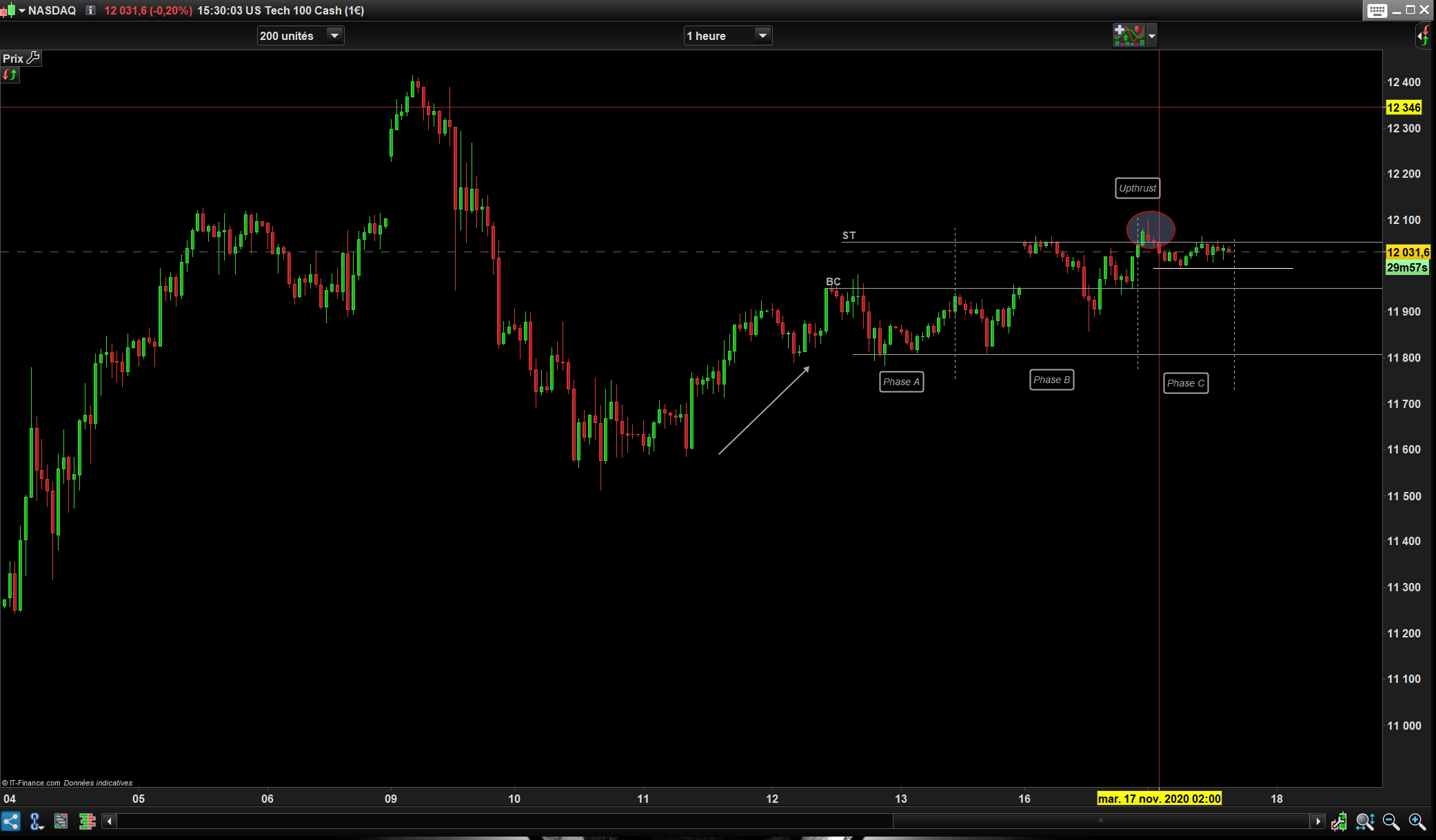Click the horizontal time scrollbar thumb
The image size is (1436, 840).
pyautogui.click(x=1100, y=821)
